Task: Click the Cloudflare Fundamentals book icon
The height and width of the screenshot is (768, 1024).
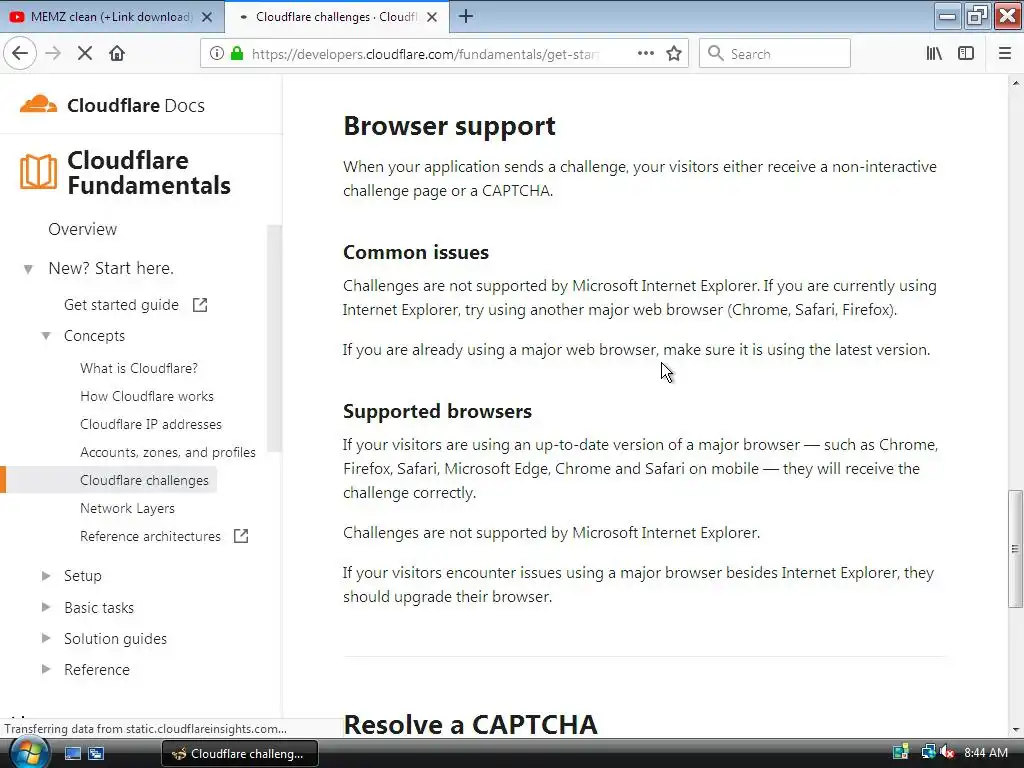Action: pos(38,172)
